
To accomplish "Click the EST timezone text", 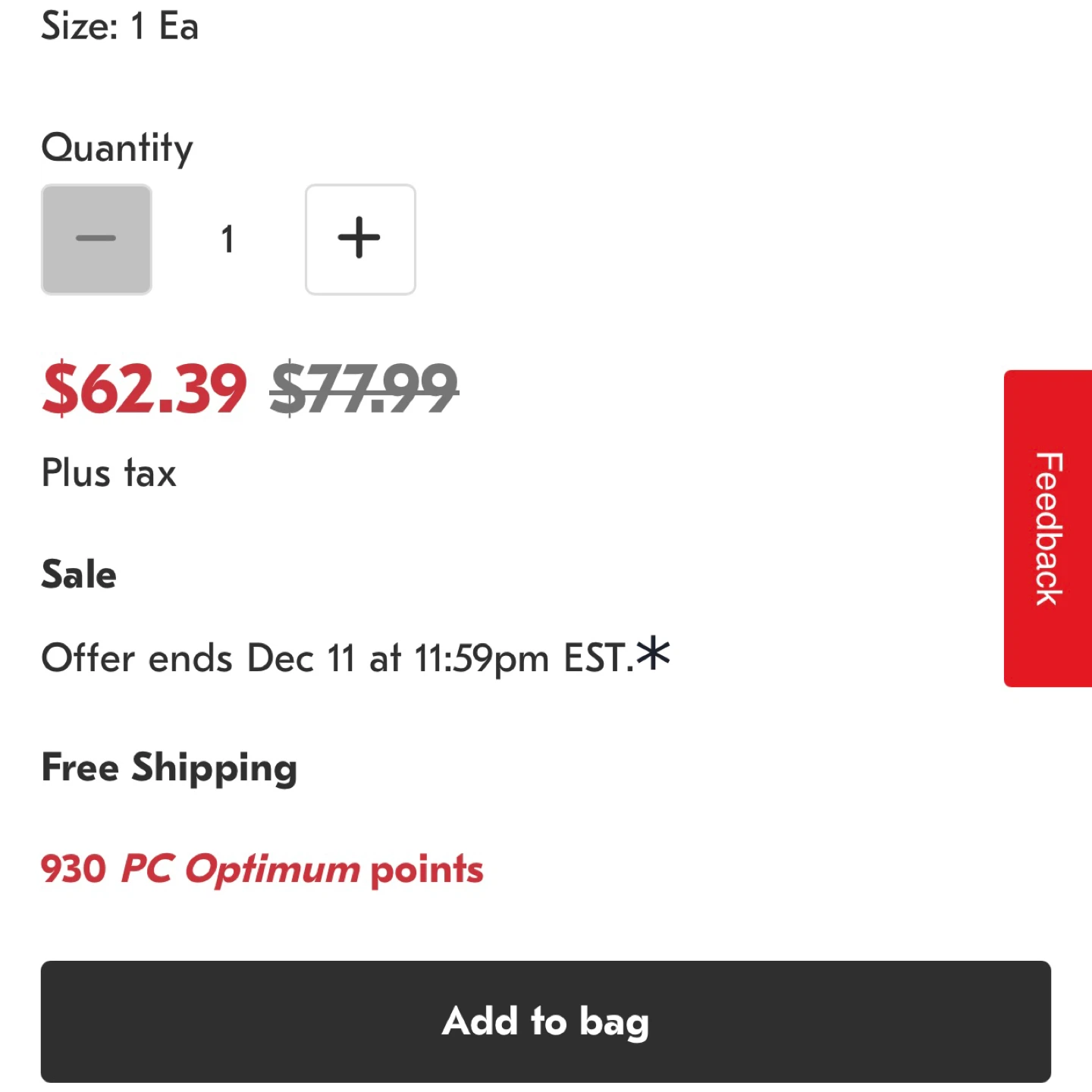I will pyautogui.click(x=595, y=657).
